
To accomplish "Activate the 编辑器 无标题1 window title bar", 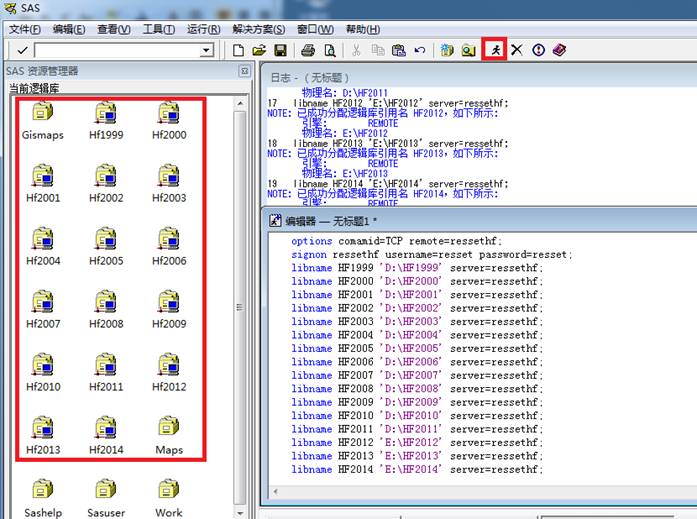I will click(450, 220).
